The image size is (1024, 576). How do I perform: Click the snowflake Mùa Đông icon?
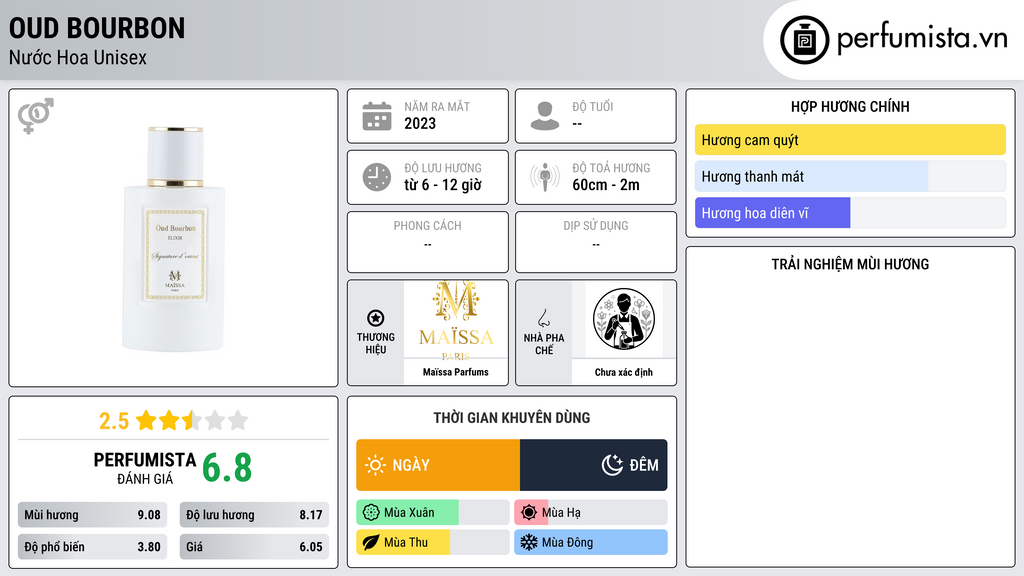(528, 542)
